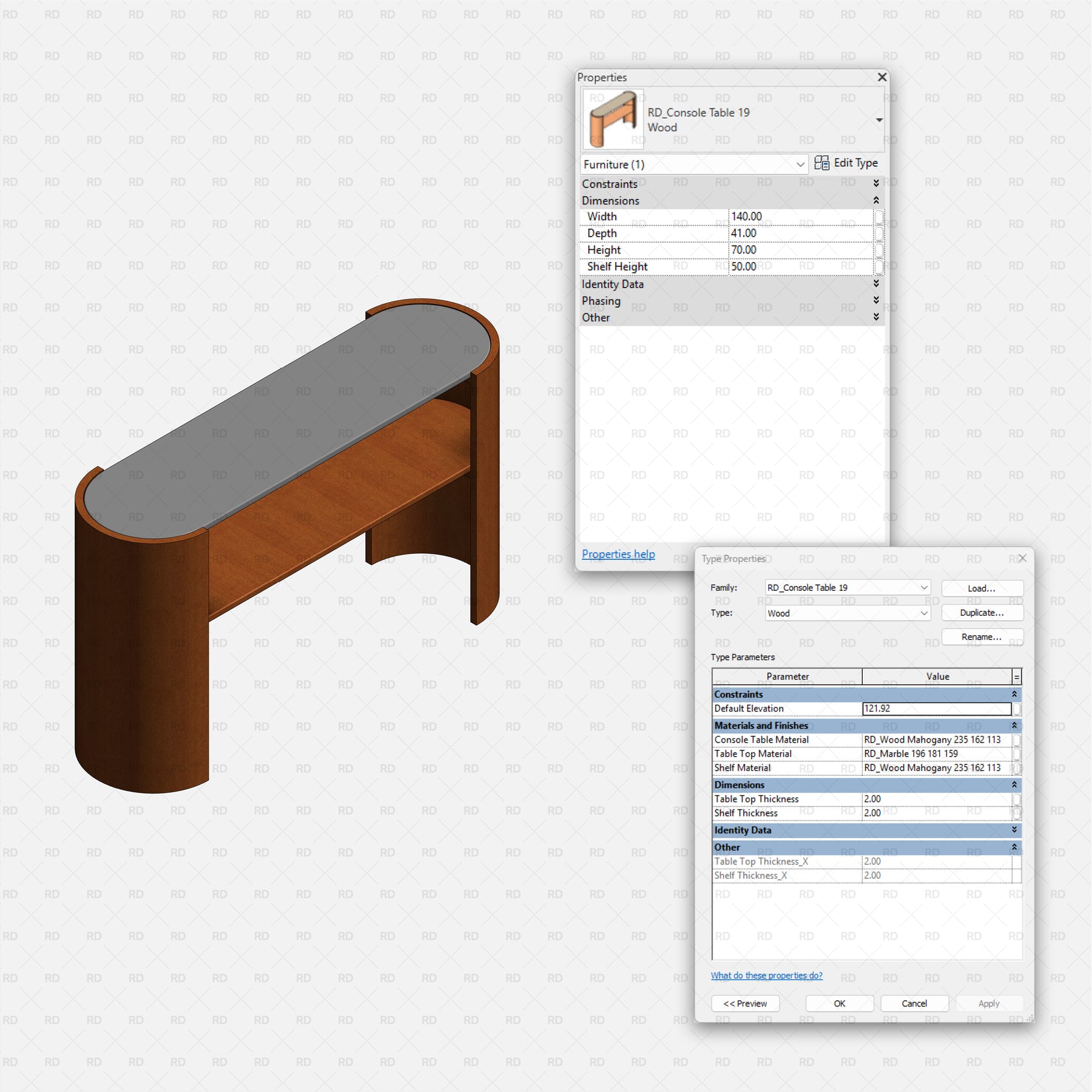Open the type selector dropdown arrow
Image resolution: width=1092 pixels, height=1092 pixels.
[879, 120]
